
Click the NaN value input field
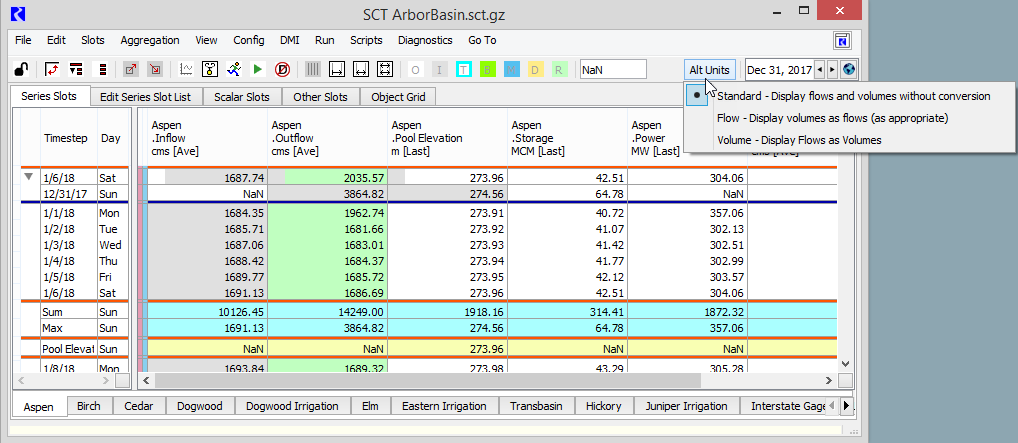coord(612,70)
